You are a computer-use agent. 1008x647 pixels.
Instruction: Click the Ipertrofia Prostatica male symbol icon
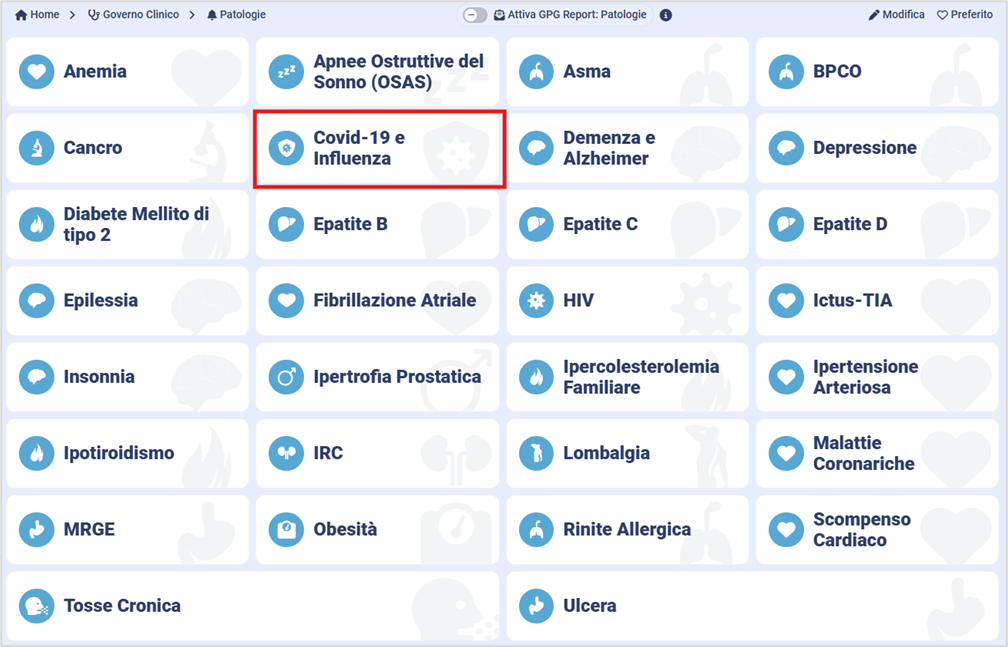287,377
